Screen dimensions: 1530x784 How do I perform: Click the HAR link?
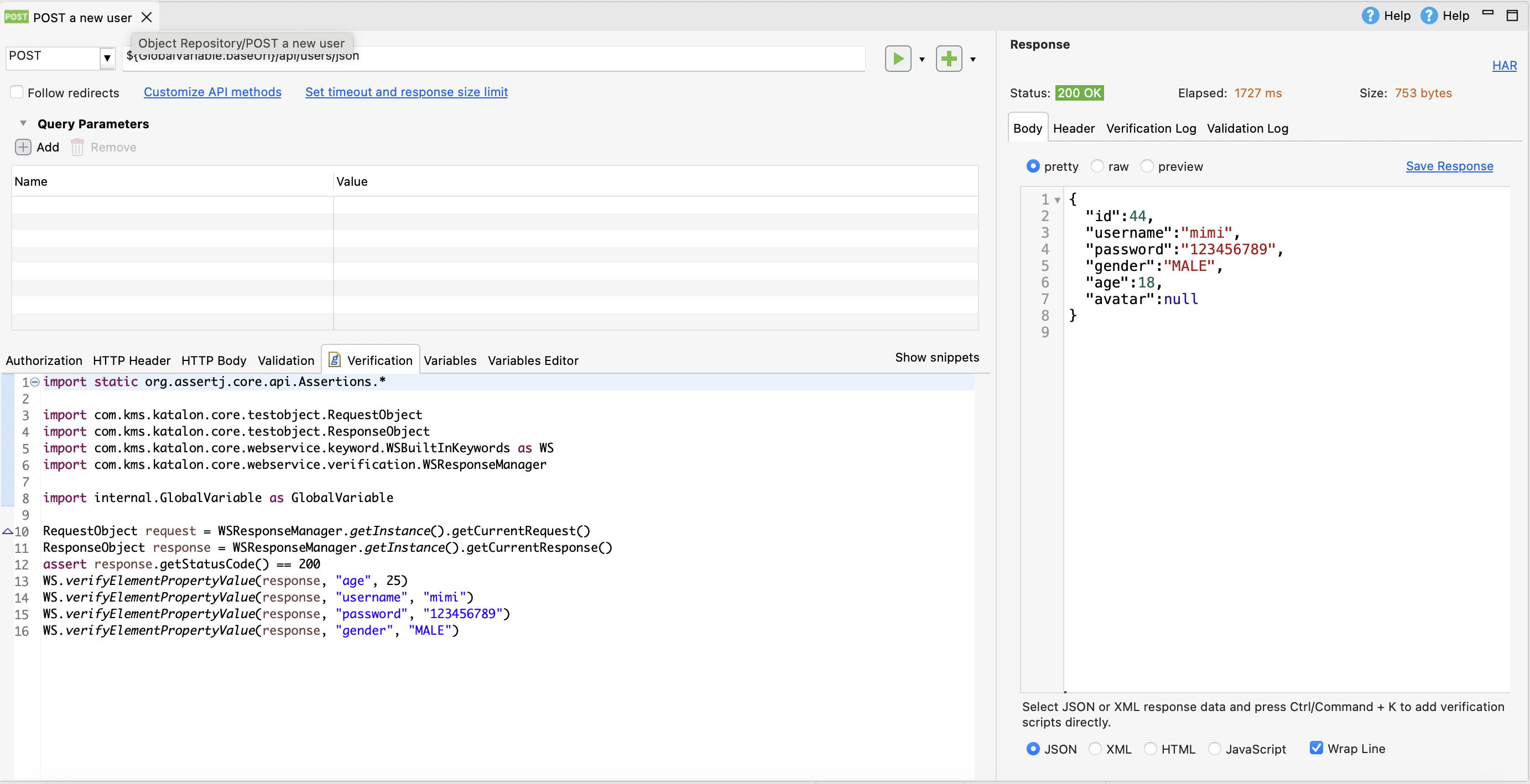1505,66
